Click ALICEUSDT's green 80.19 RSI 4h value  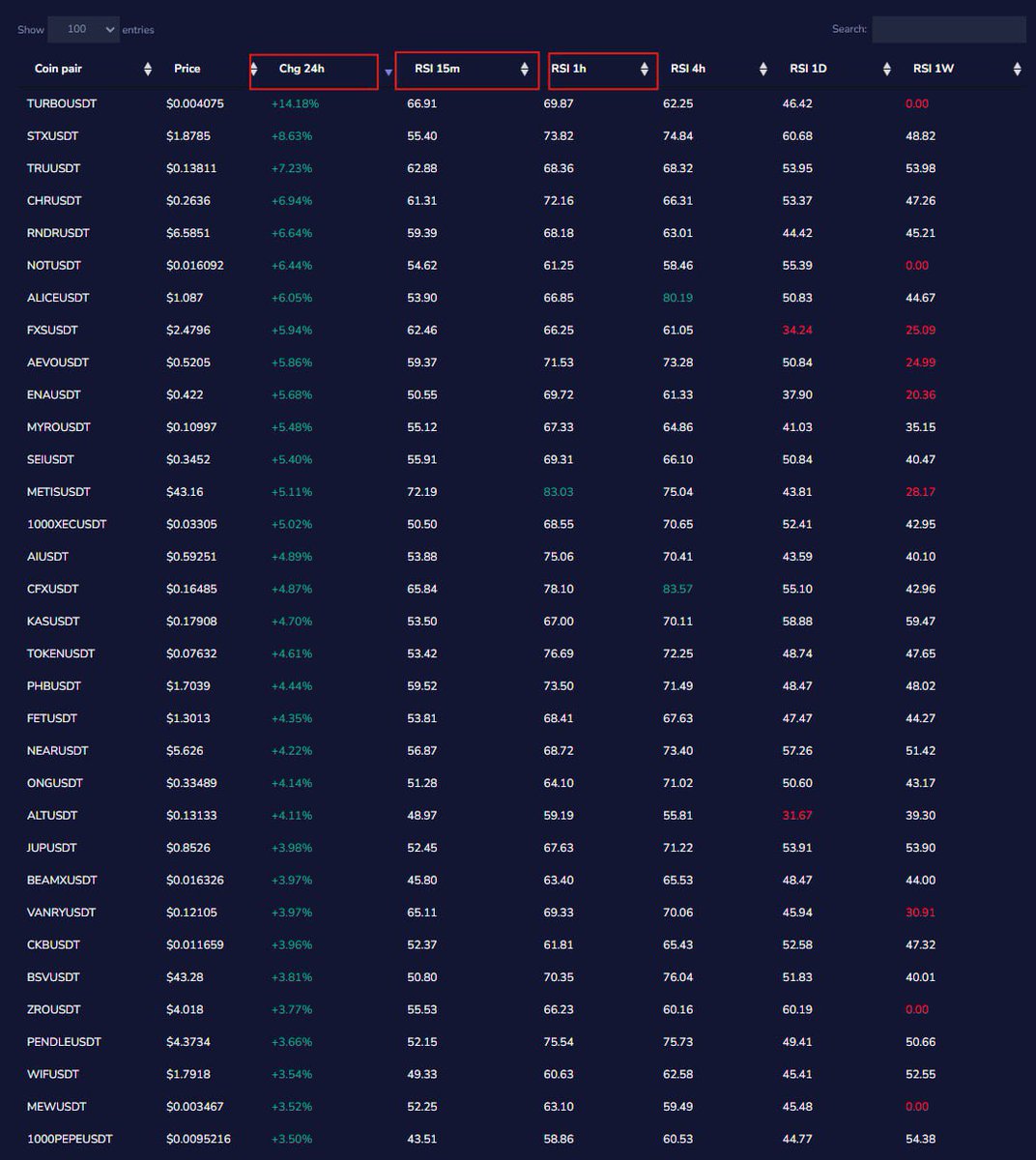pyautogui.click(x=677, y=298)
